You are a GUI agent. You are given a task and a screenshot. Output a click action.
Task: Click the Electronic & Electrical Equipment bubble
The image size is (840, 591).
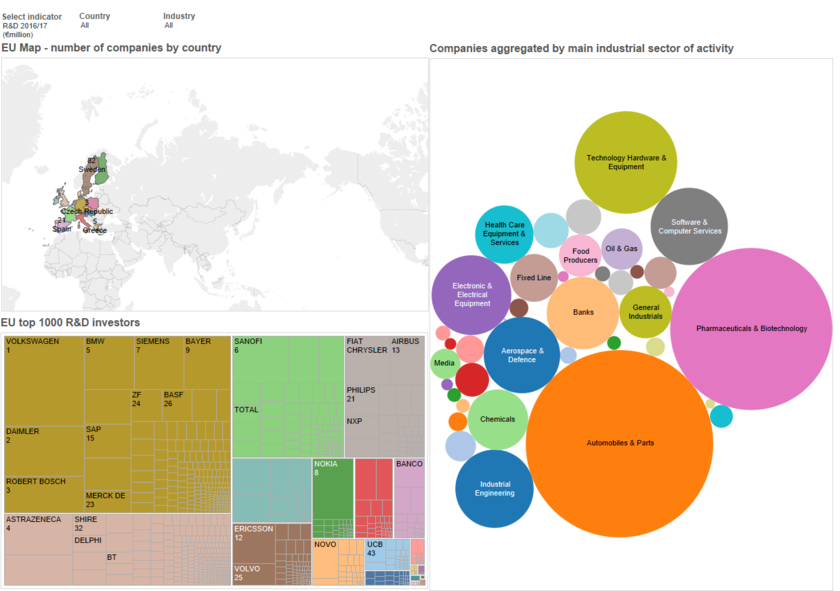click(472, 295)
